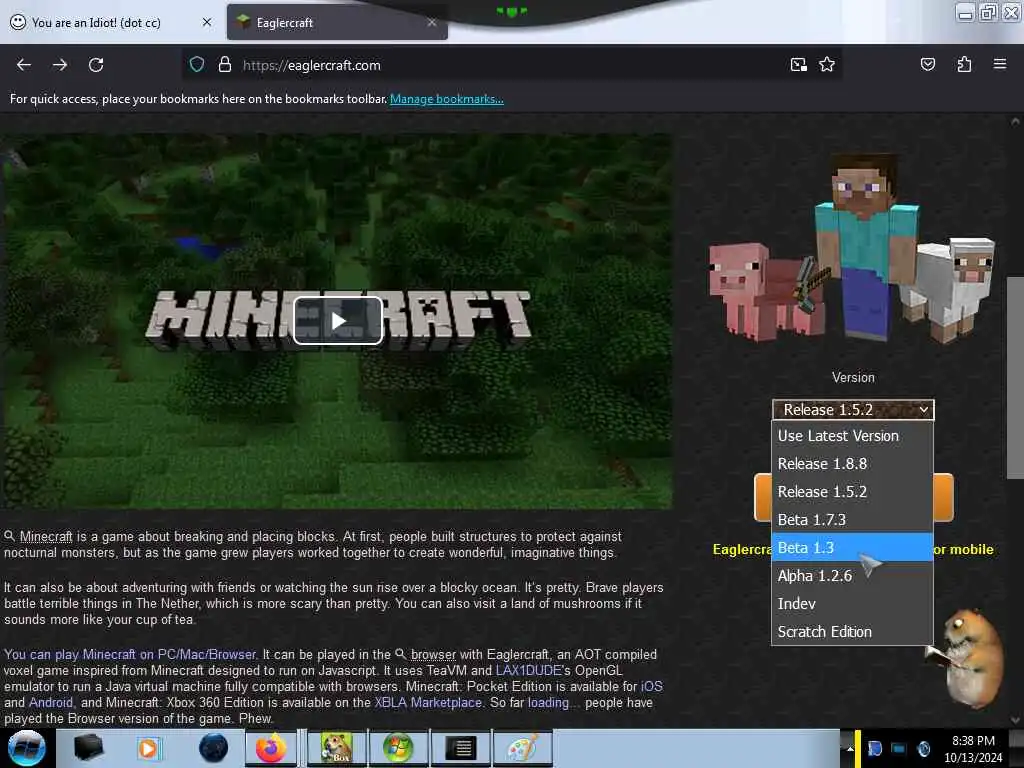Click the loading... link in the text
The image size is (1024, 768).
pyautogui.click(x=551, y=703)
